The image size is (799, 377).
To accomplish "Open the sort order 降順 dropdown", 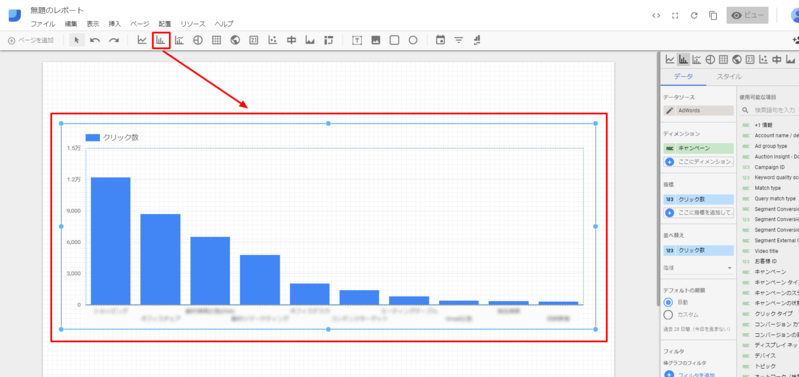I will tap(698, 267).
